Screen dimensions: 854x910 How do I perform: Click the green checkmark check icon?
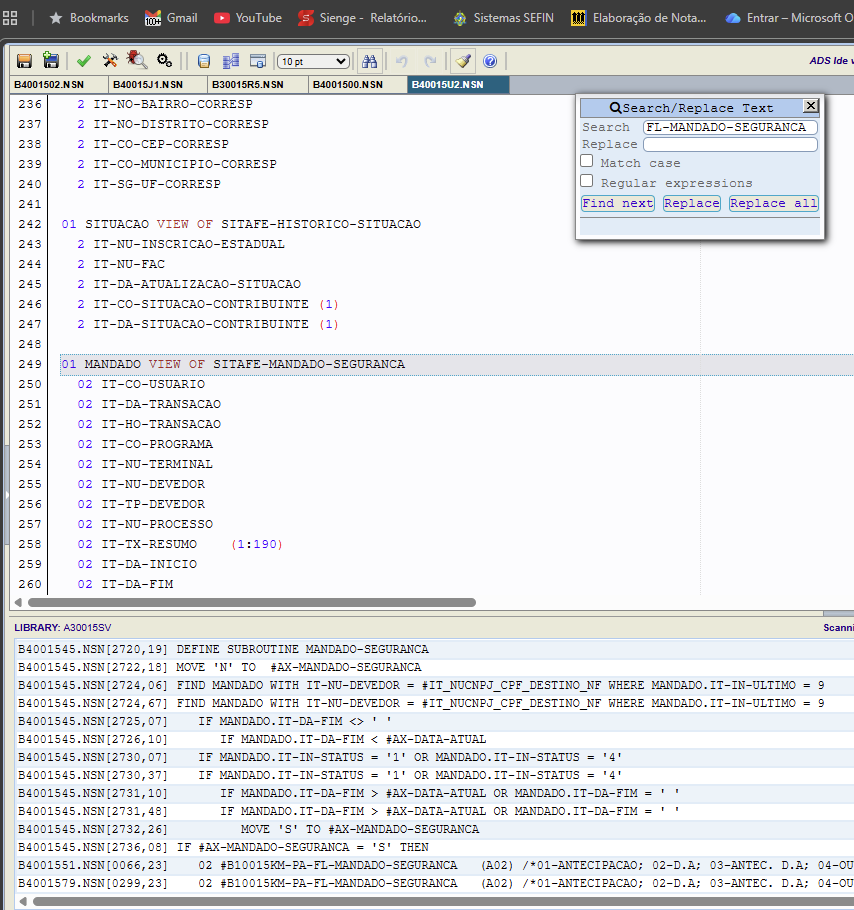click(x=84, y=61)
